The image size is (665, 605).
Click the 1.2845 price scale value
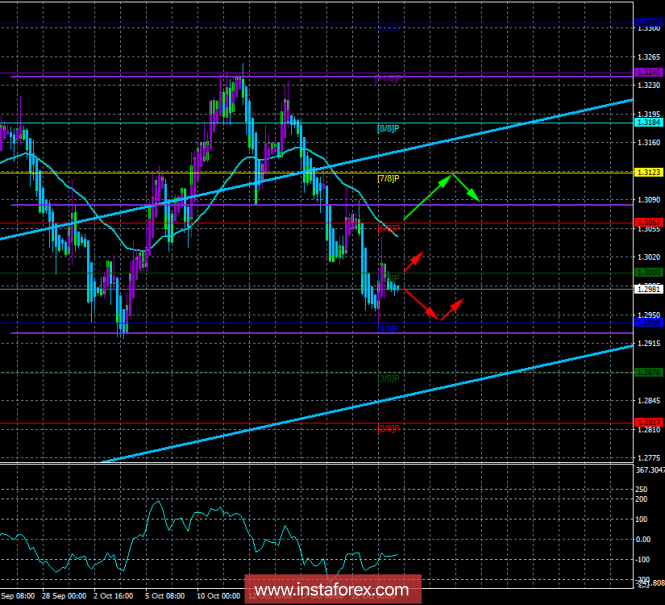coord(648,400)
